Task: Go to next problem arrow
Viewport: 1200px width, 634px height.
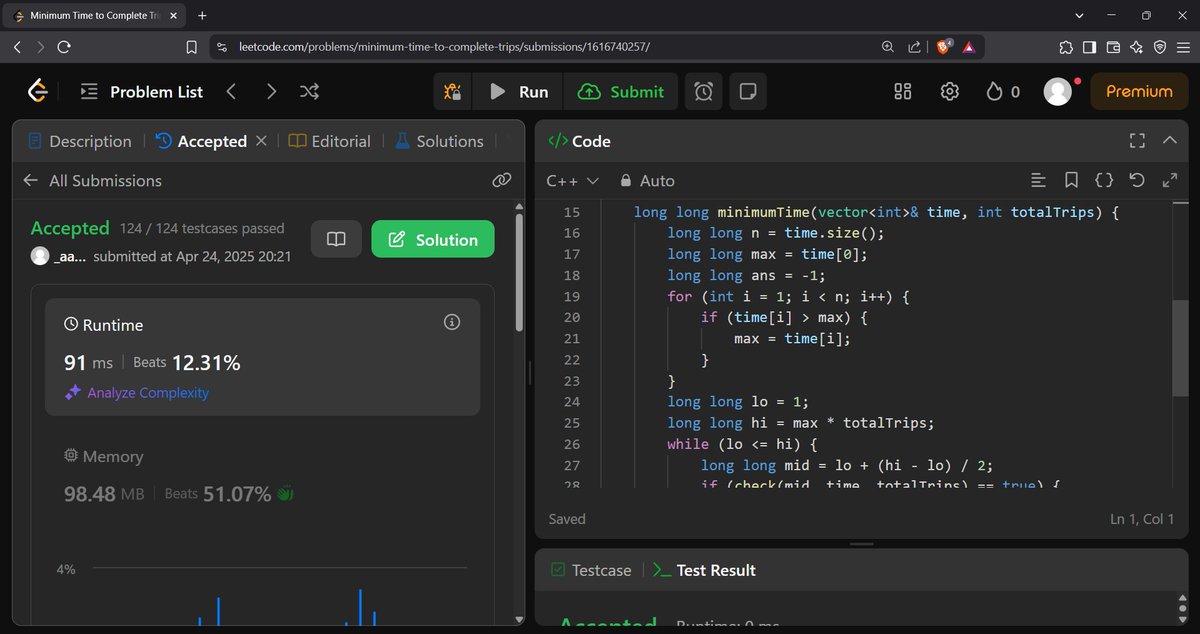Action: tap(271, 91)
